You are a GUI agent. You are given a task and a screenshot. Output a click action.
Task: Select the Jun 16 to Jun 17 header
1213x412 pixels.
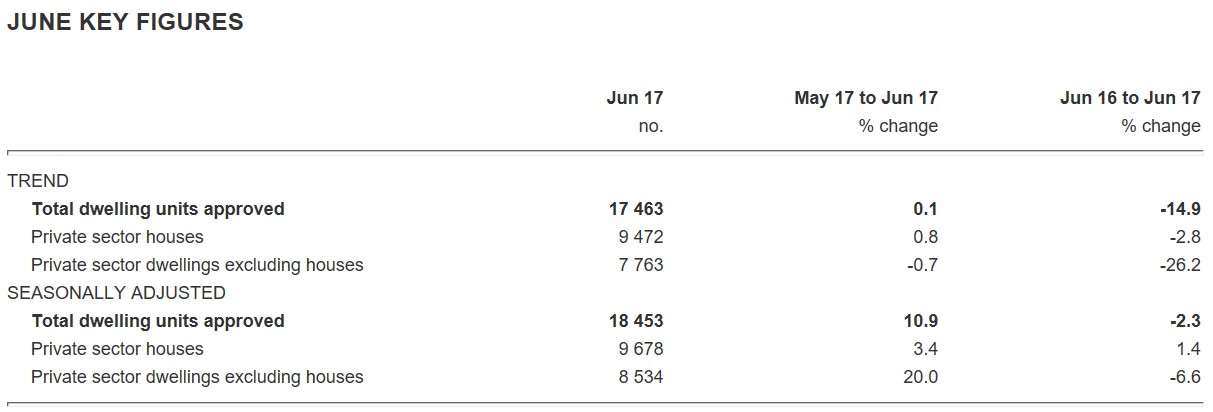(1130, 98)
